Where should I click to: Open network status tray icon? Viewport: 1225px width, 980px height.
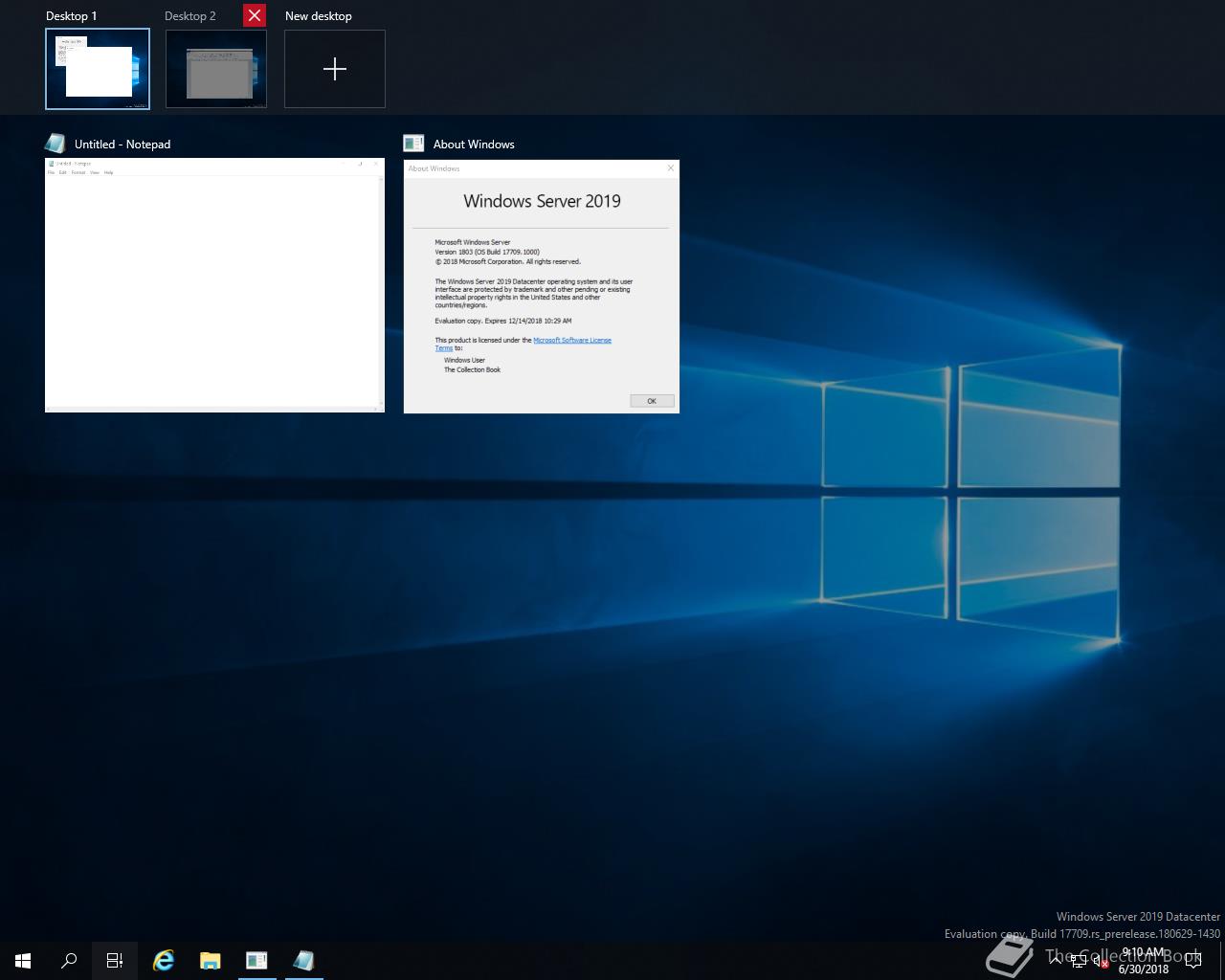[1078, 961]
